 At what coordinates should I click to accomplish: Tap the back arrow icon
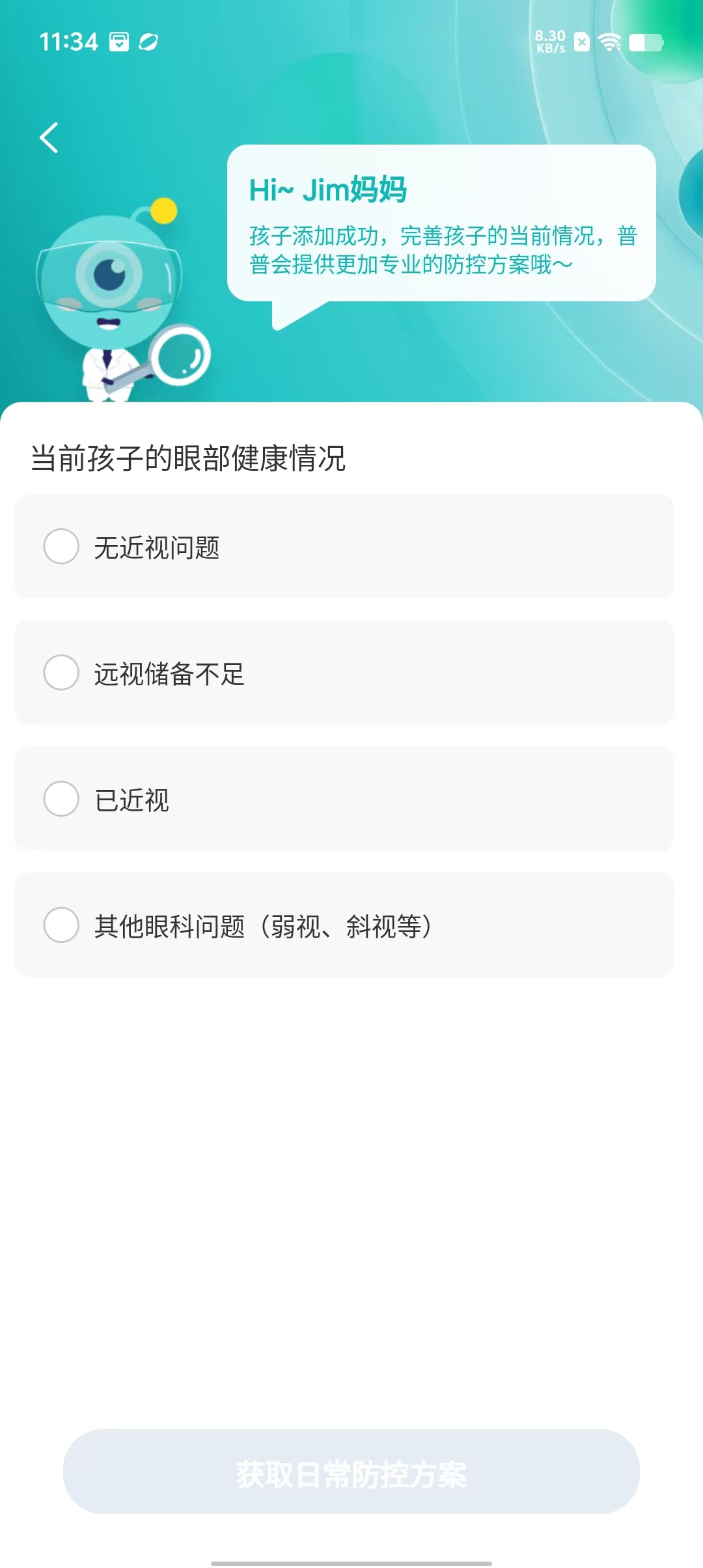pos(49,137)
